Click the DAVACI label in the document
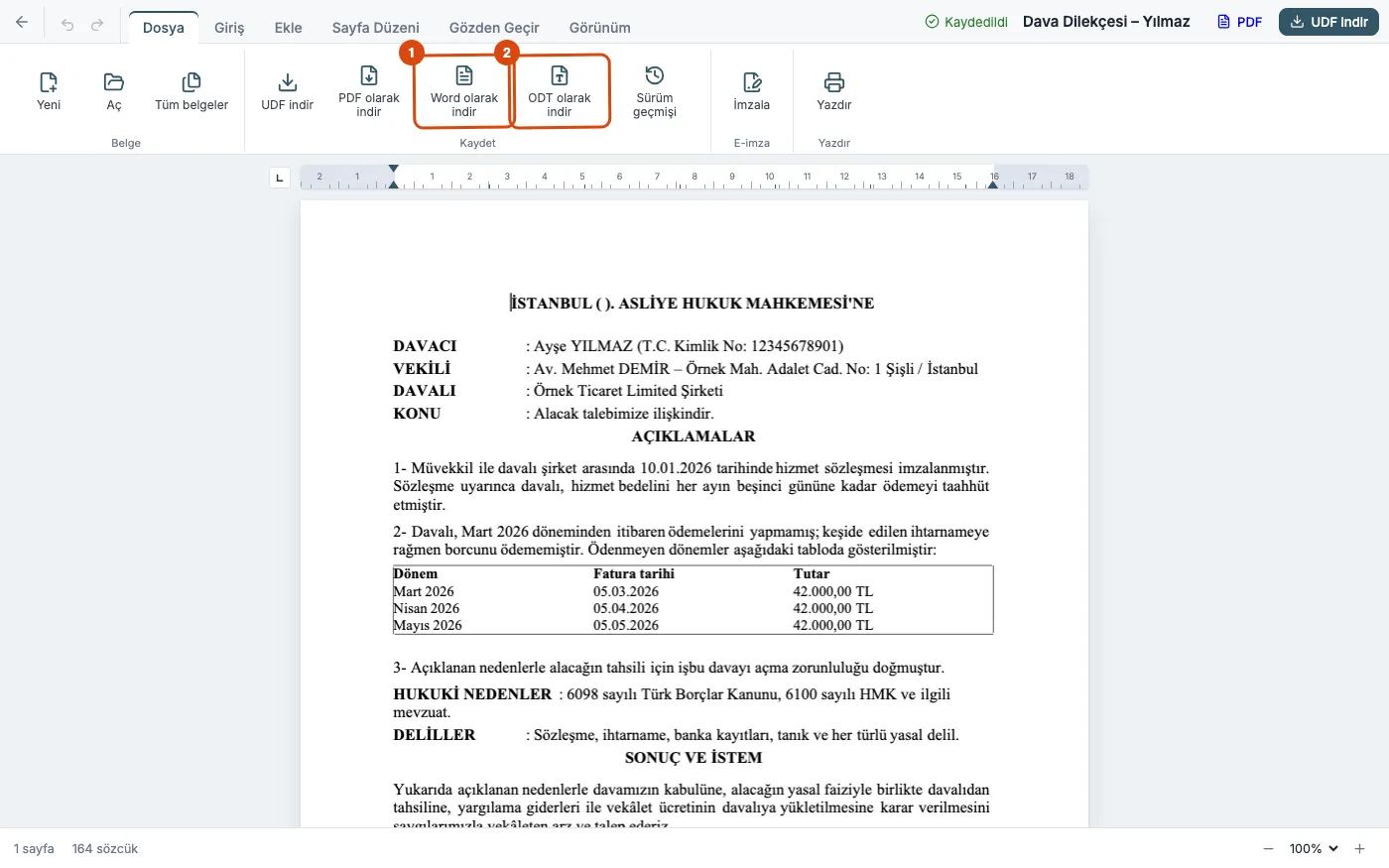Viewport: 1389px width, 868px height. (426, 346)
